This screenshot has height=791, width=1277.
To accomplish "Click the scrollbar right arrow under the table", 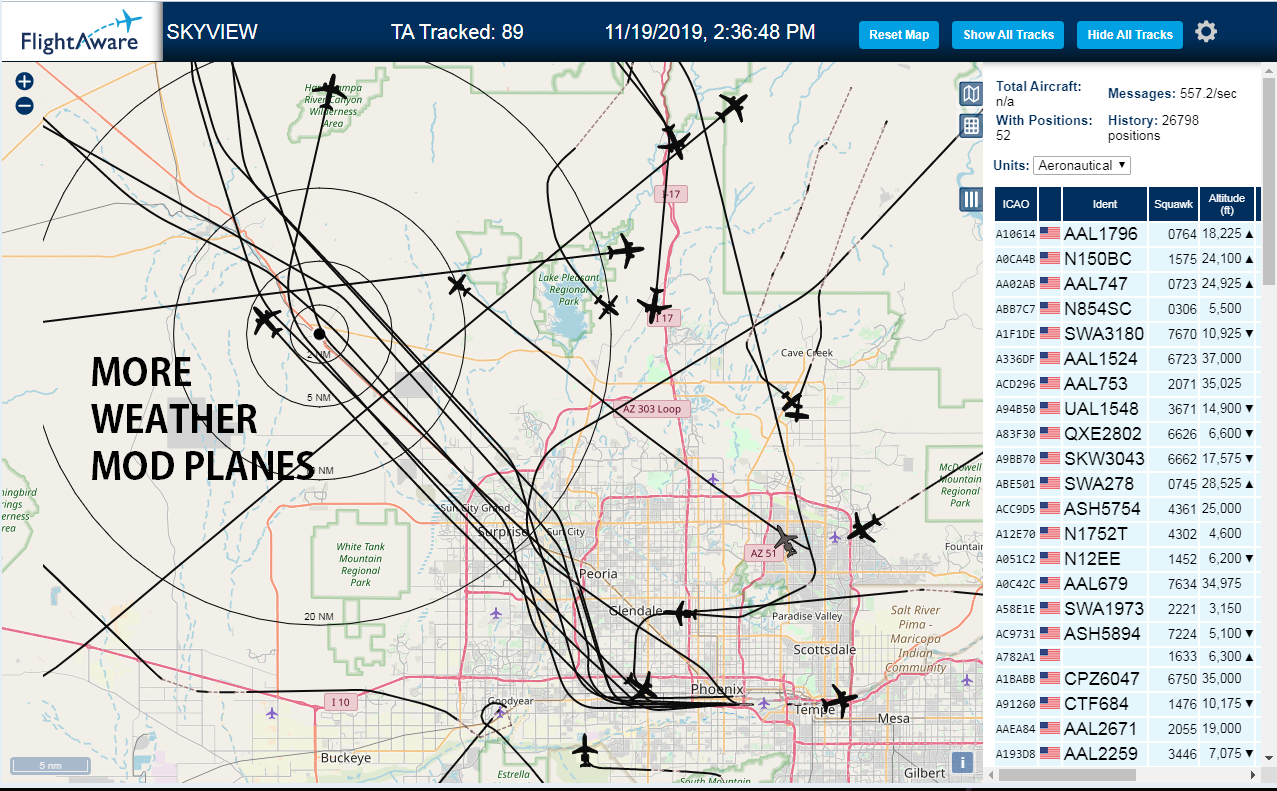I will tap(1253, 775).
